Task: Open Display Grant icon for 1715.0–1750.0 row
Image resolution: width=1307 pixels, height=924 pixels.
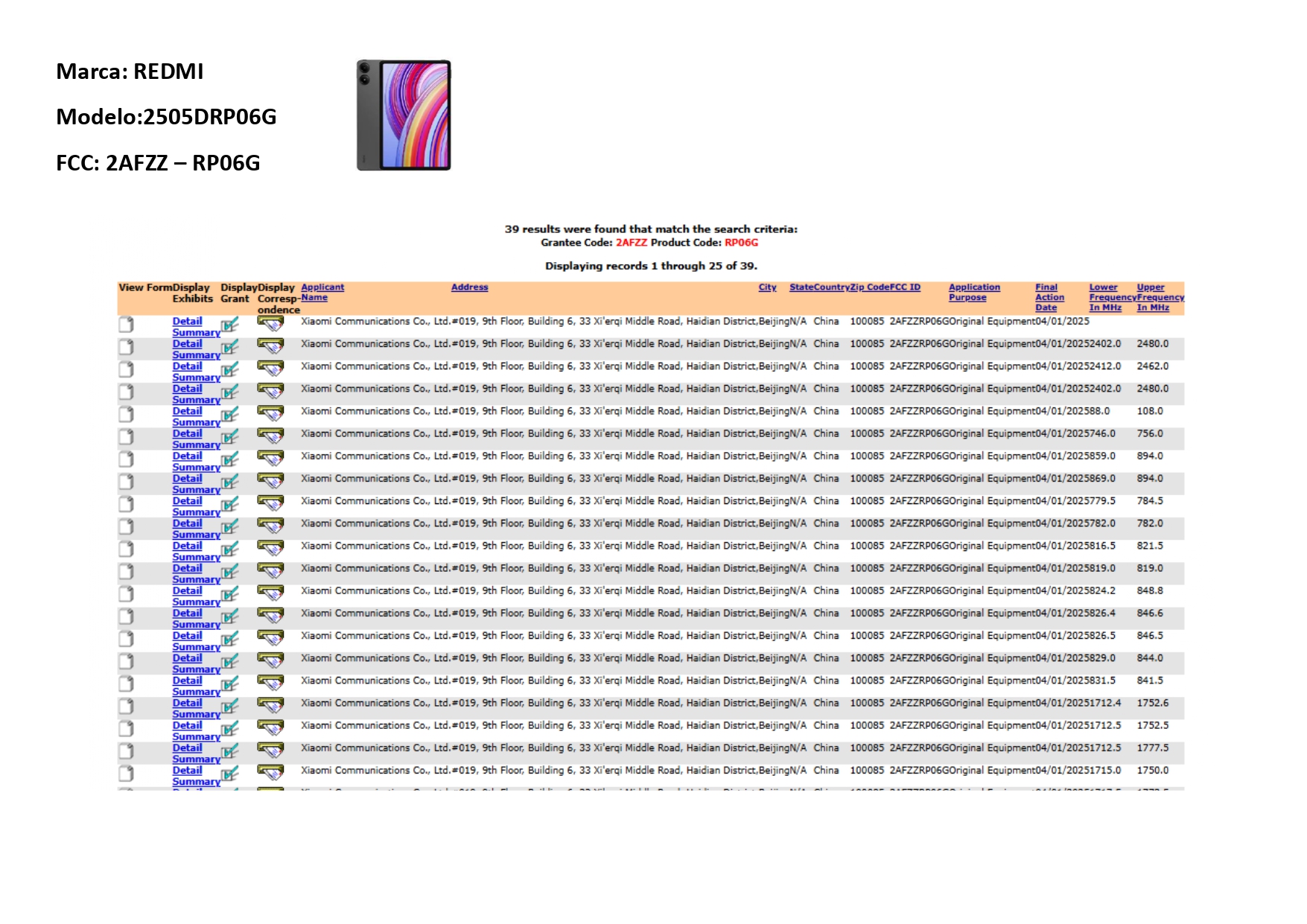Action: point(230,774)
